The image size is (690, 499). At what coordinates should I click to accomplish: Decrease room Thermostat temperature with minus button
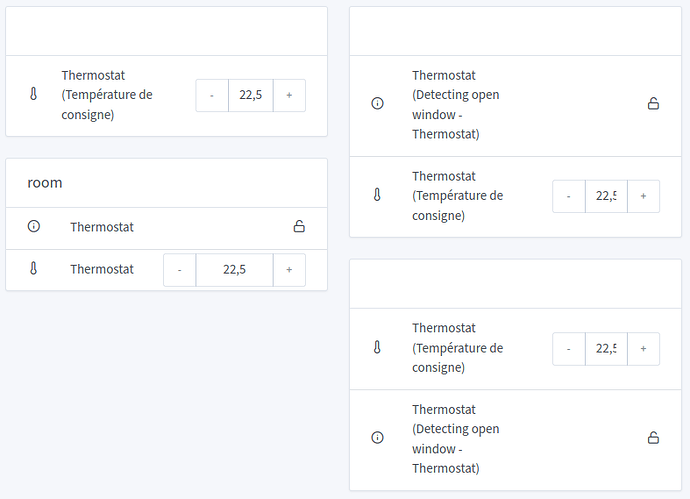[180, 270]
